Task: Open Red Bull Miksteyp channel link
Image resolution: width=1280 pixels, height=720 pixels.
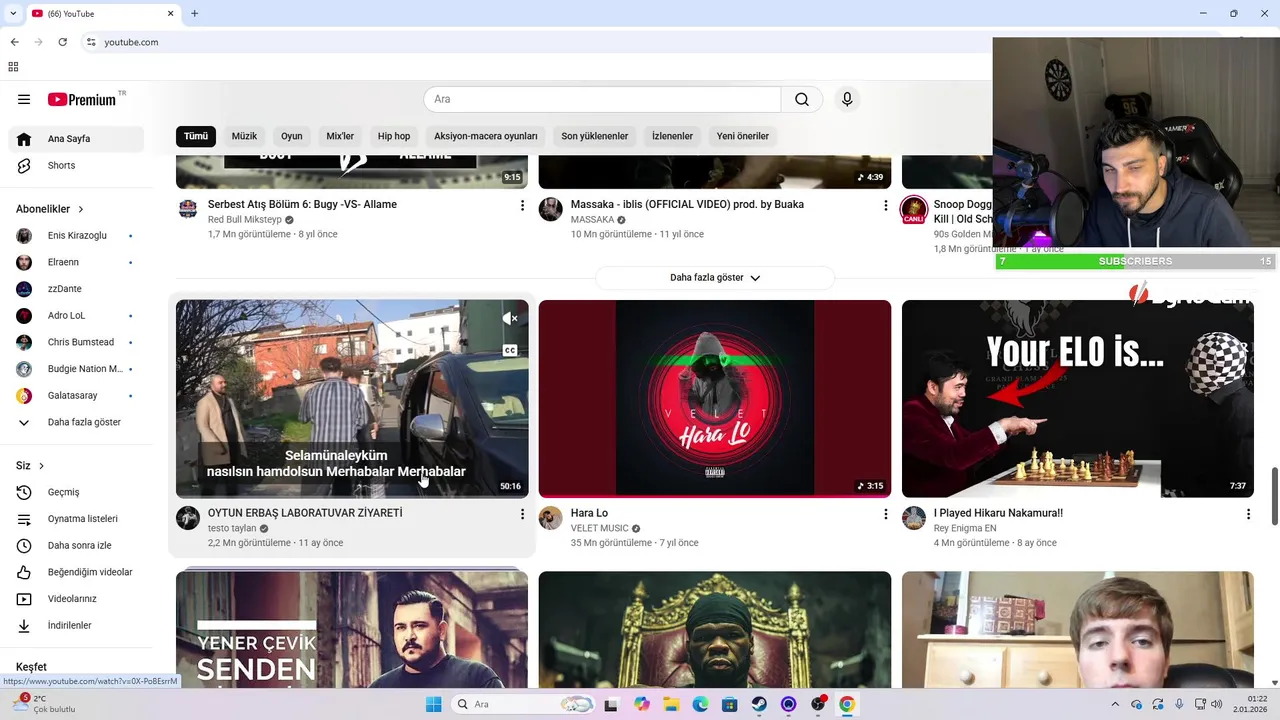Action: [x=245, y=219]
